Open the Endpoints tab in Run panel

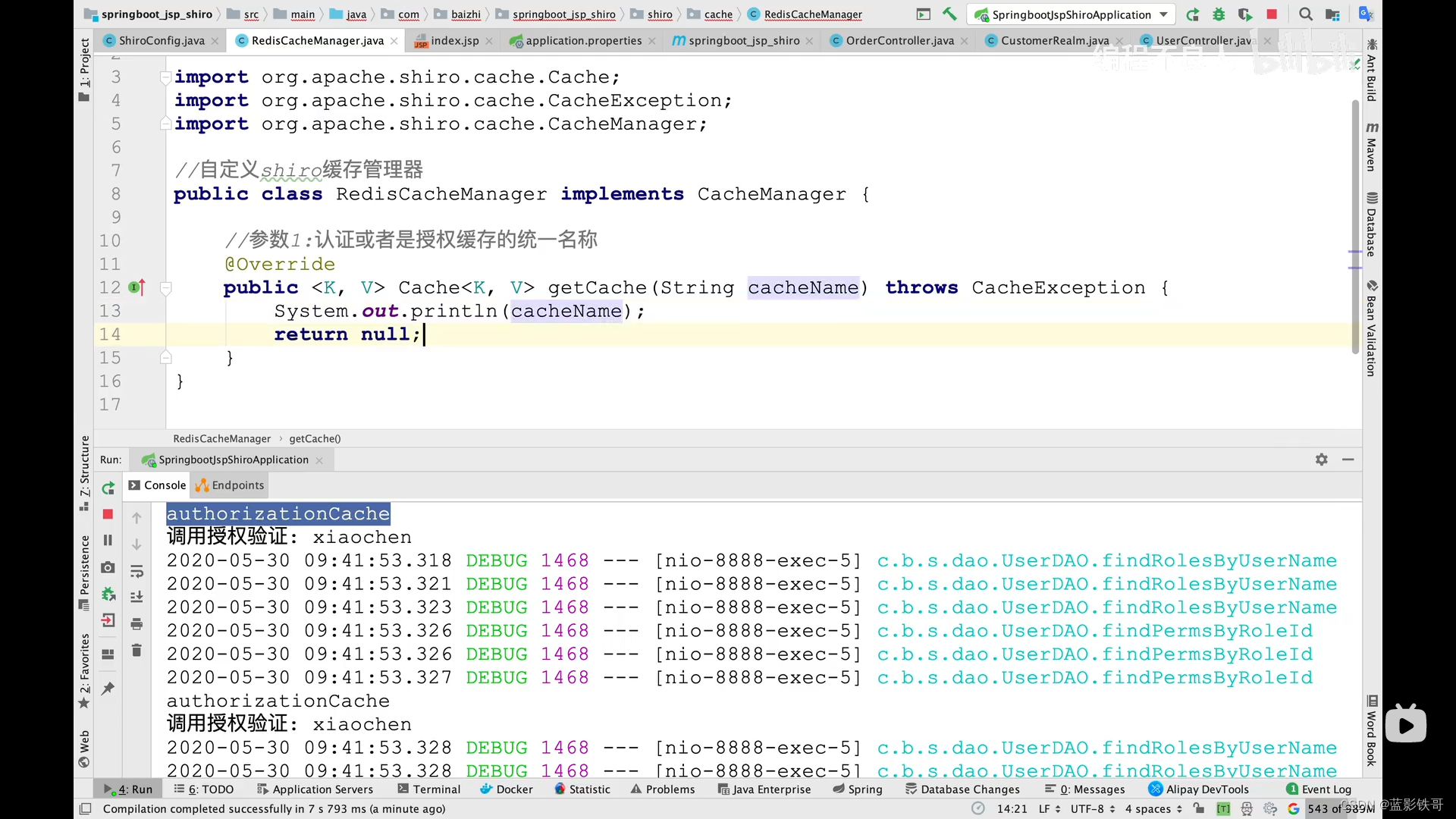pyautogui.click(x=230, y=485)
